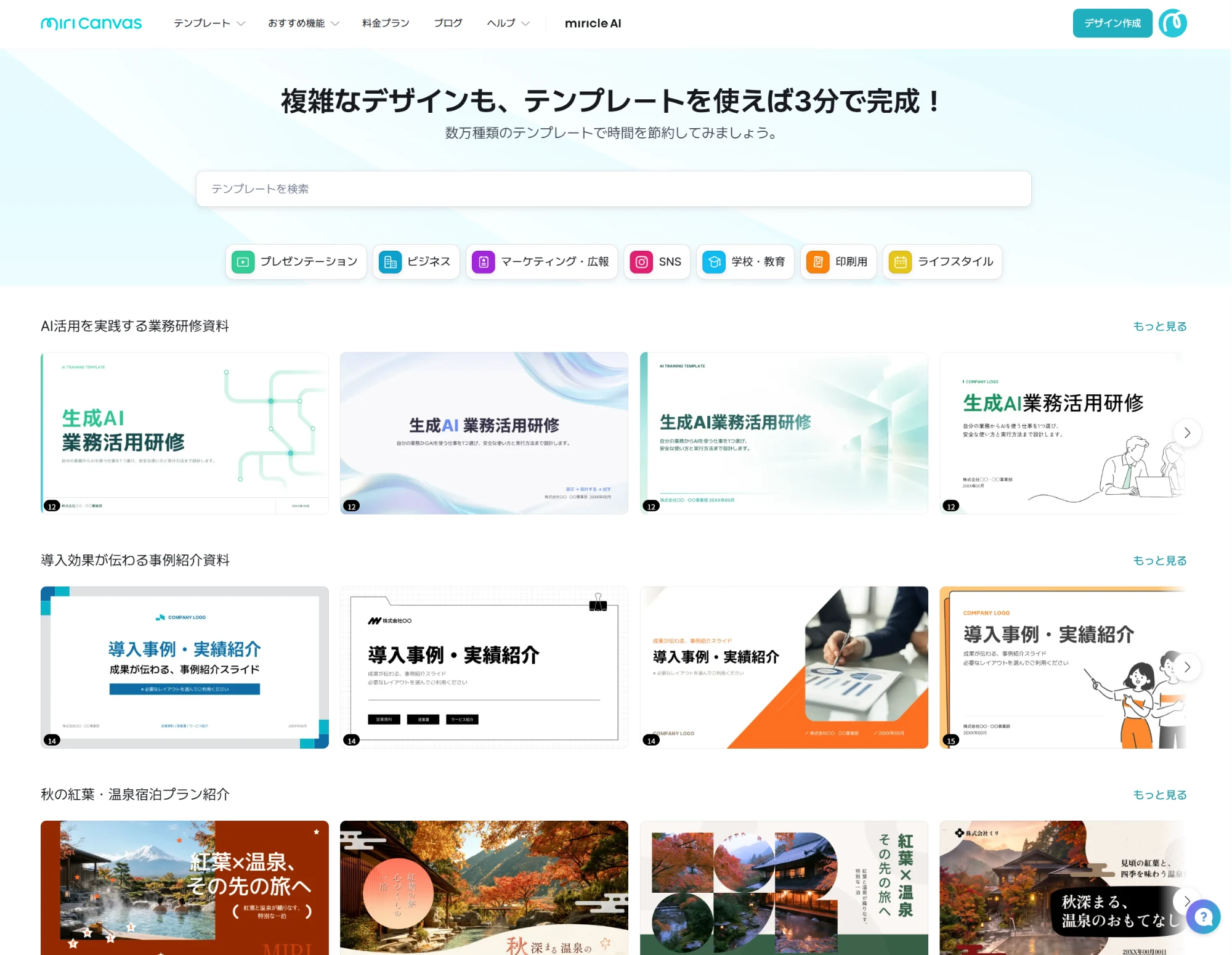This screenshot has width=1232, height=955.
Task: Open the teal glass 生成AI業務活用研修 template
Action: [784, 433]
